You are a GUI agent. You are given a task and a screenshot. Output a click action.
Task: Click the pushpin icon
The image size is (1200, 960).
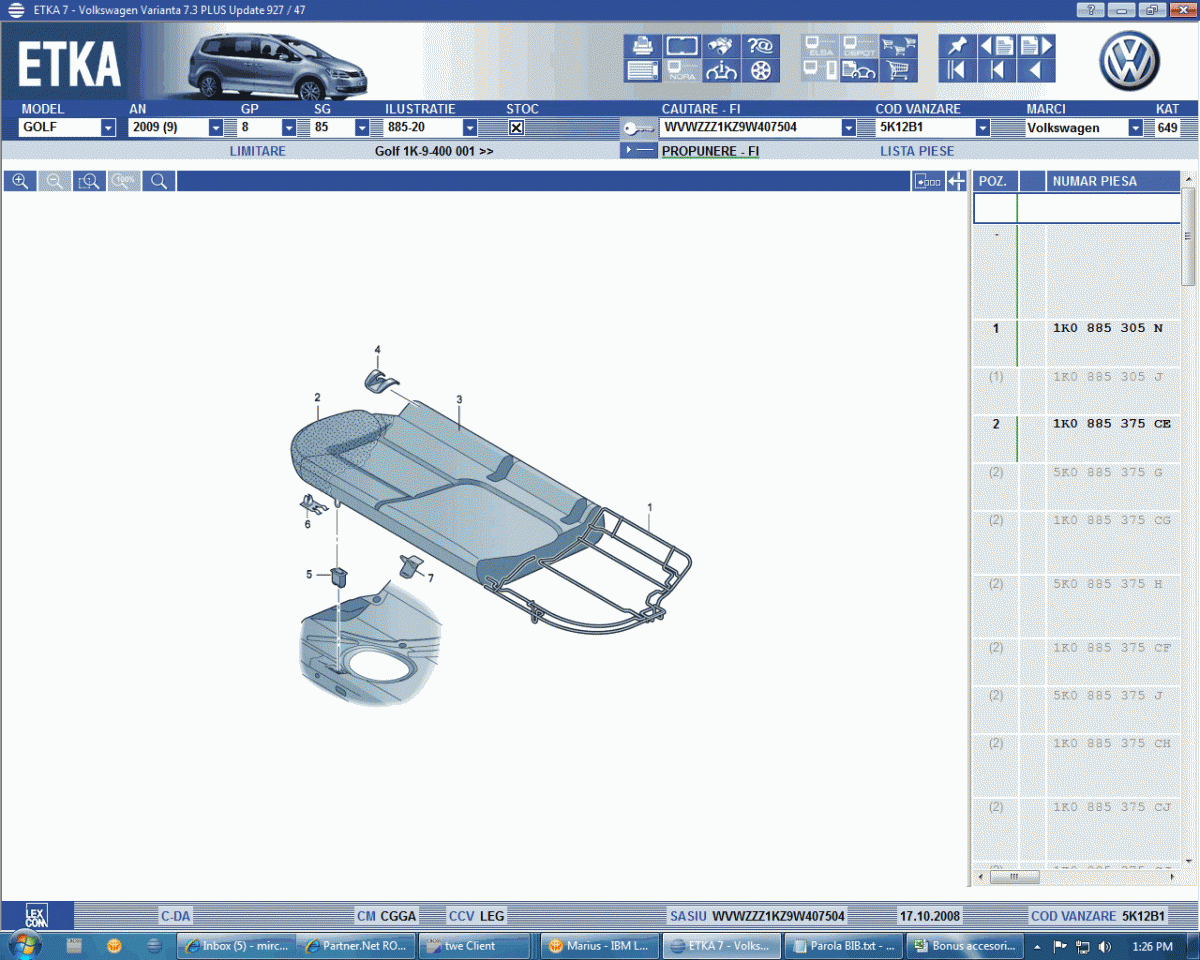point(957,46)
